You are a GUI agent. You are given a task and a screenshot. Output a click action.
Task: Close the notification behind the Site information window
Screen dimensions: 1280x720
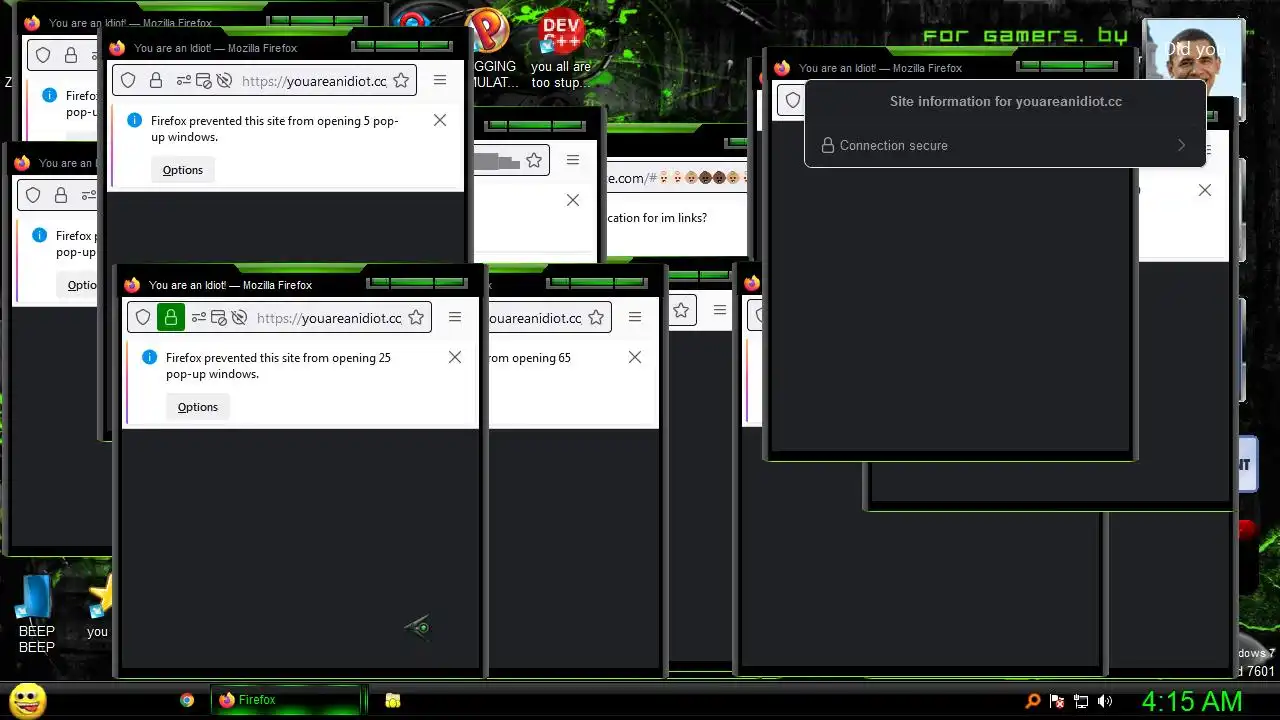click(1205, 190)
